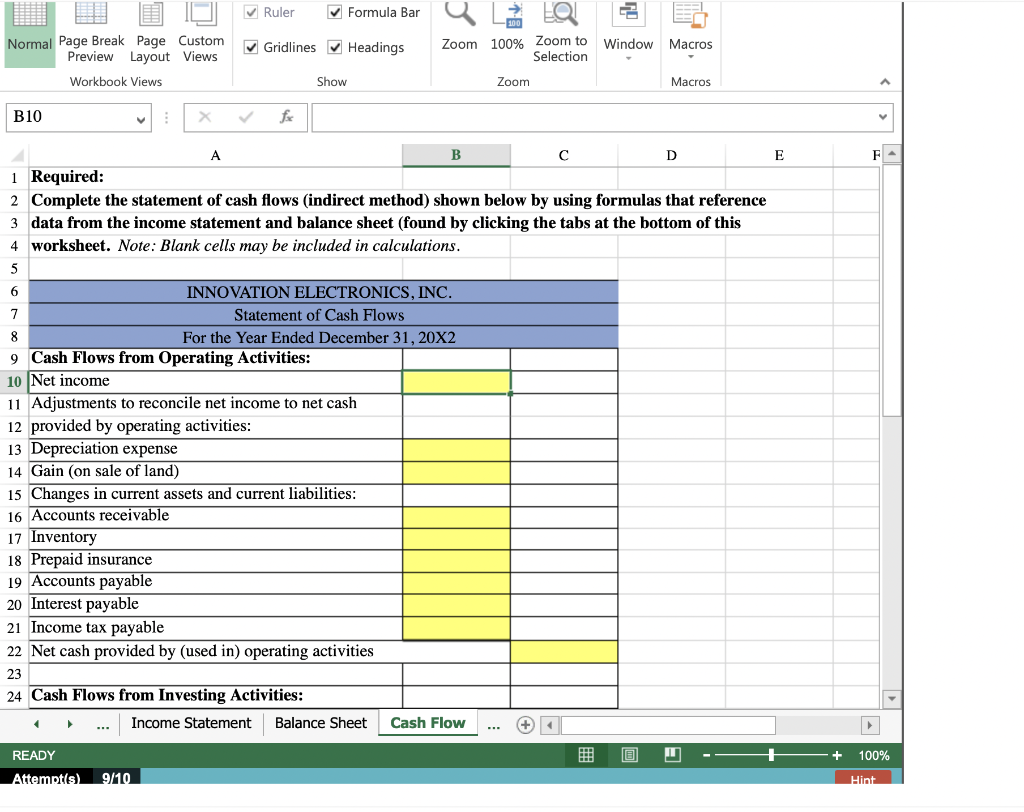
Task: Uncheck the Formula Bar checkbox
Action: (x=334, y=12)
